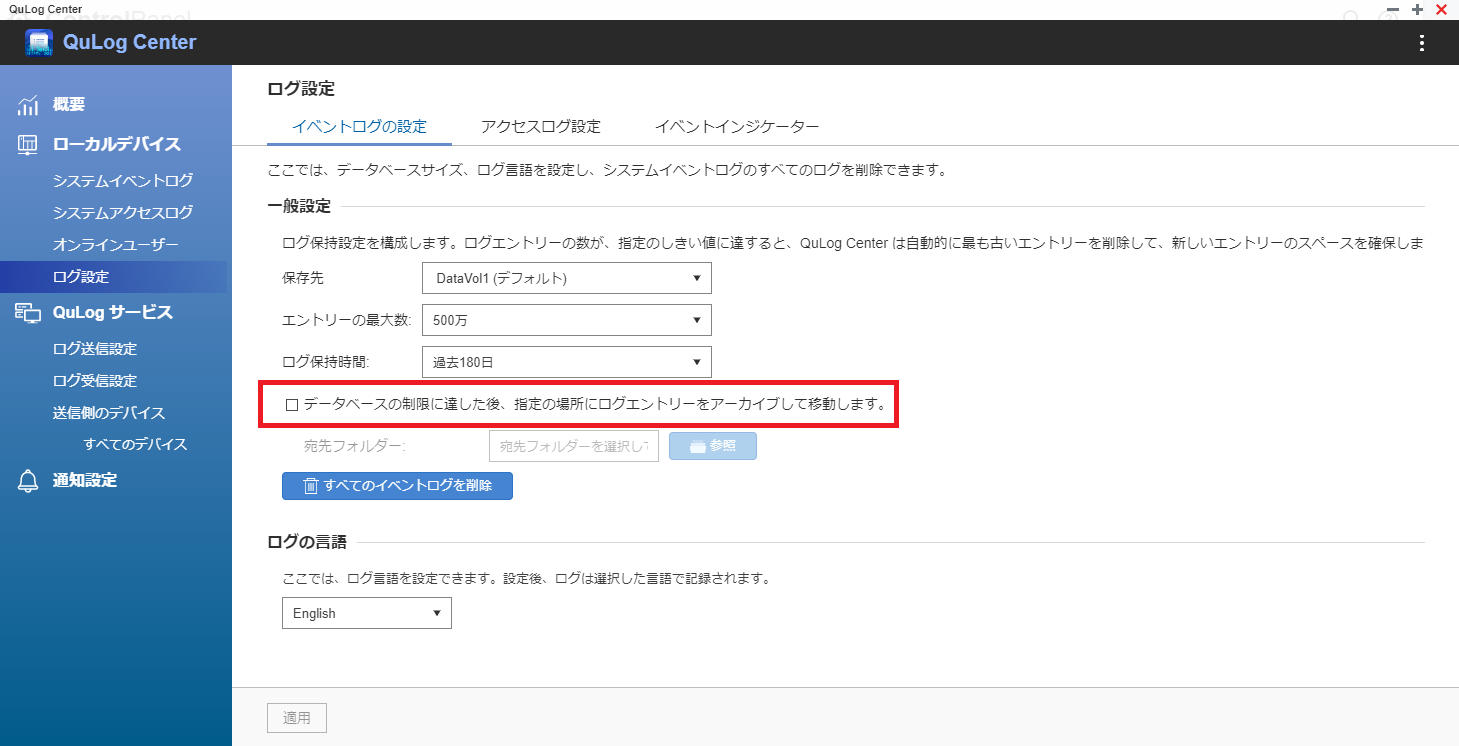Maximize the QuLog Center window
This screenshot has height=746, width=1459.
click(x=1417, y=9)
